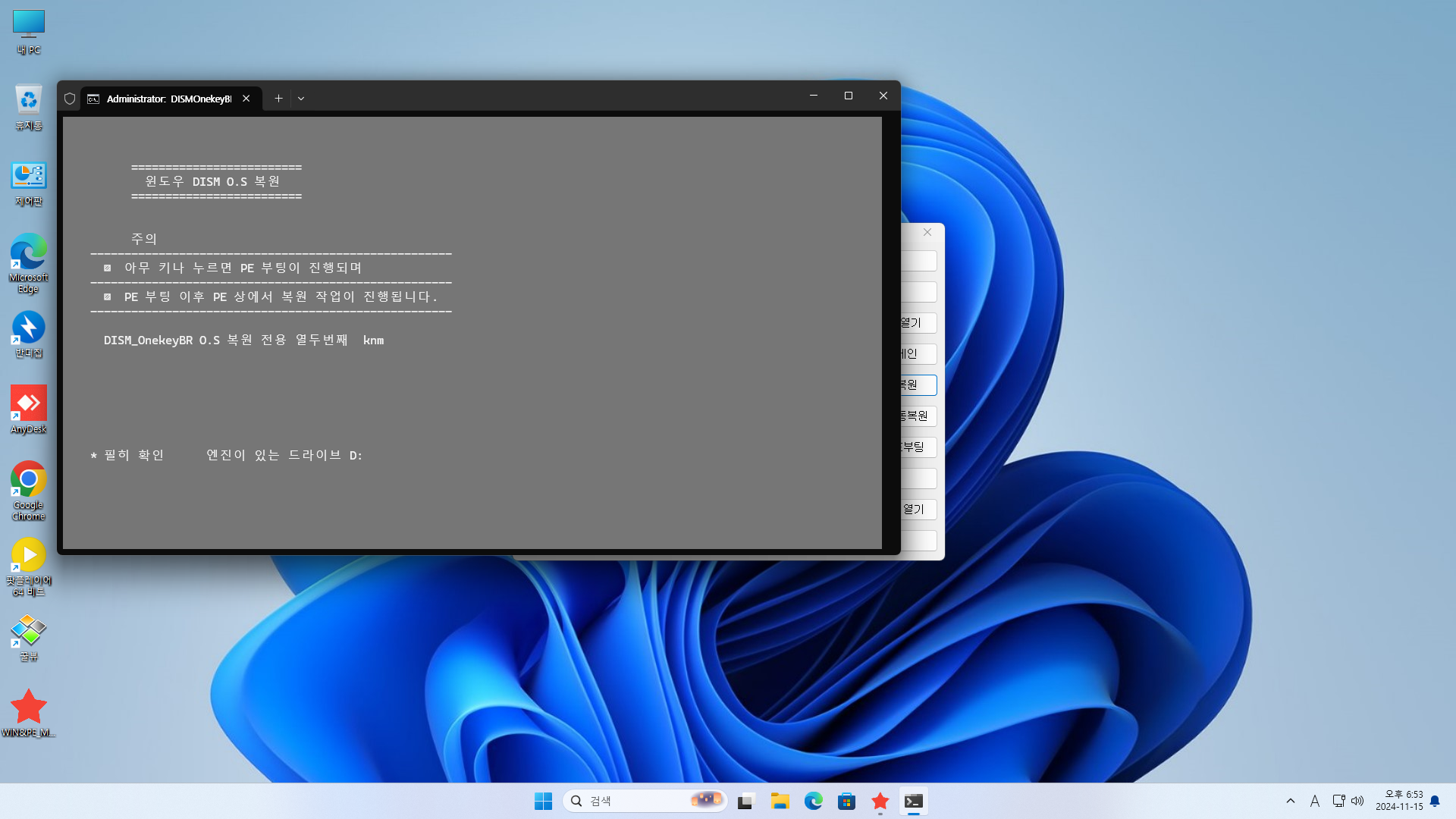Close the DISMOnekeyBR terminal tab
Viewport: 1456px width, 819px height.
click(246, 99)
